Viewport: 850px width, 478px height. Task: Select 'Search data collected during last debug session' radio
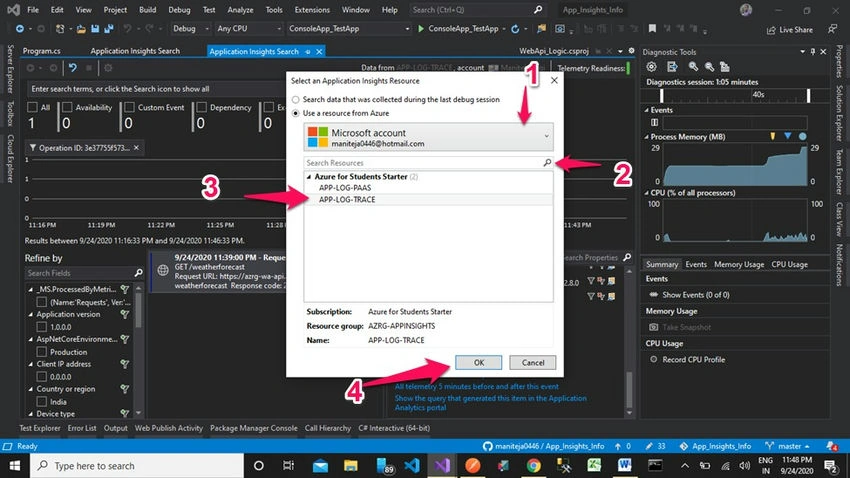tap(295, 100)
